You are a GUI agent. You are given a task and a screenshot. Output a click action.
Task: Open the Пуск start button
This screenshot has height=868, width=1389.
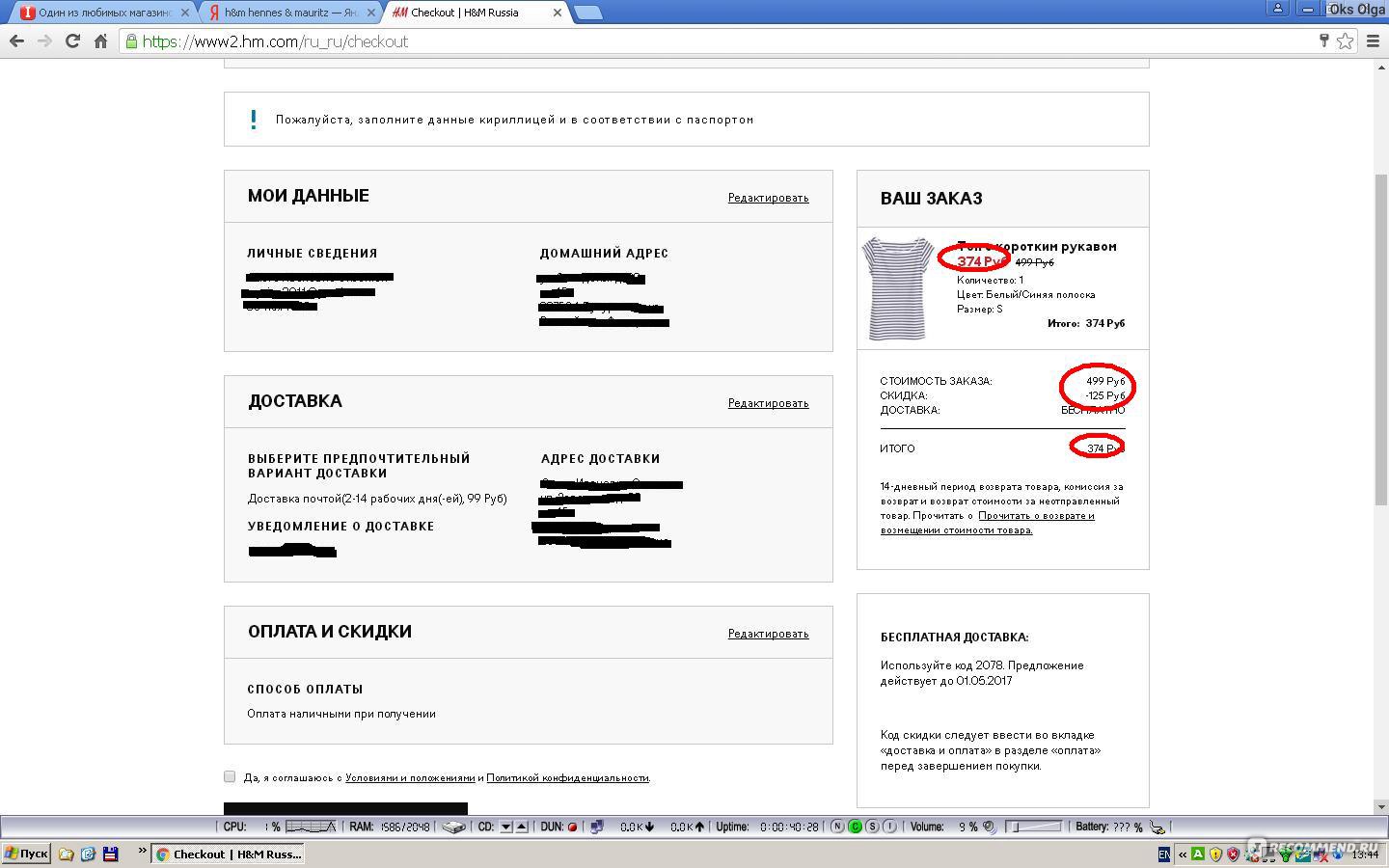click(x=26, y=854)
